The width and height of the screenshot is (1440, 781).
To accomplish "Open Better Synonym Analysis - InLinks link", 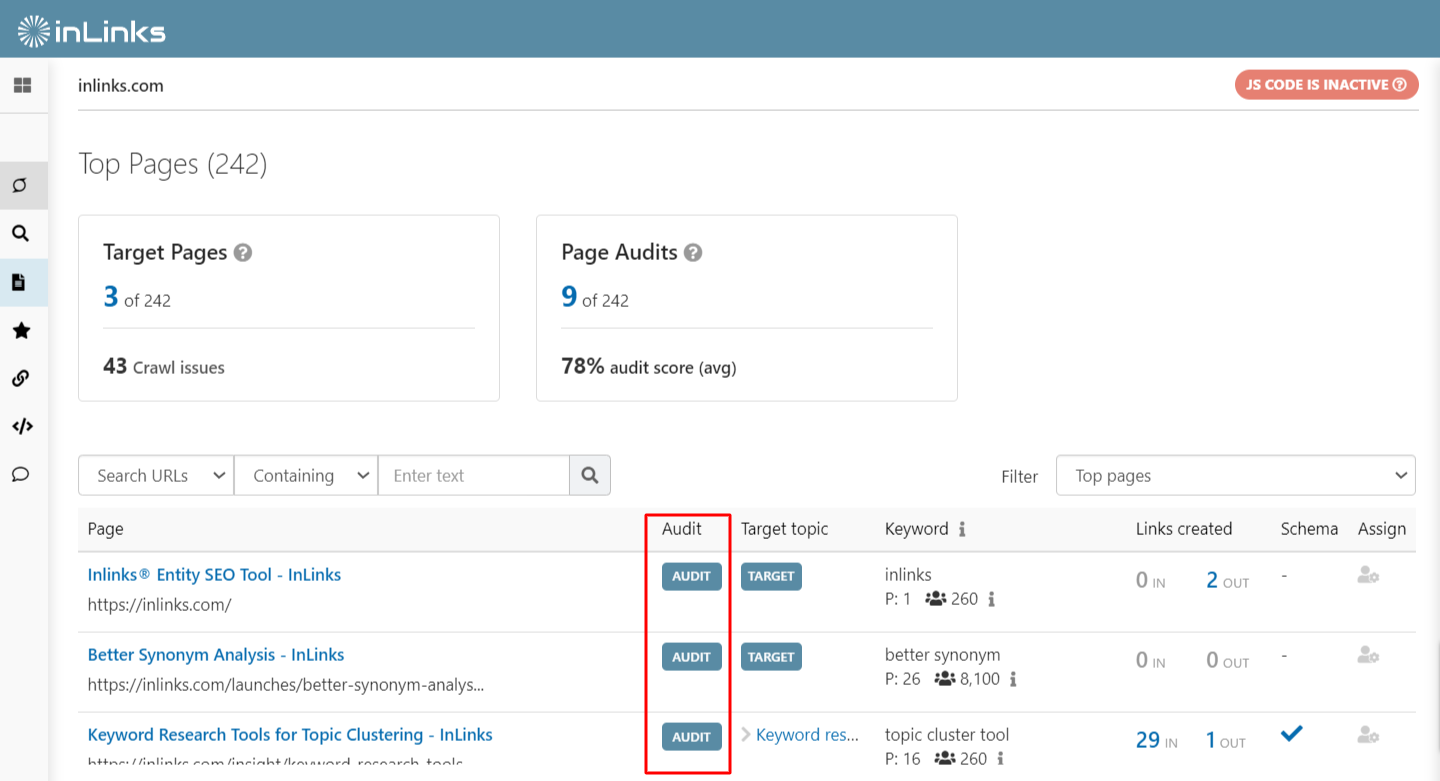I will (216, 655).
